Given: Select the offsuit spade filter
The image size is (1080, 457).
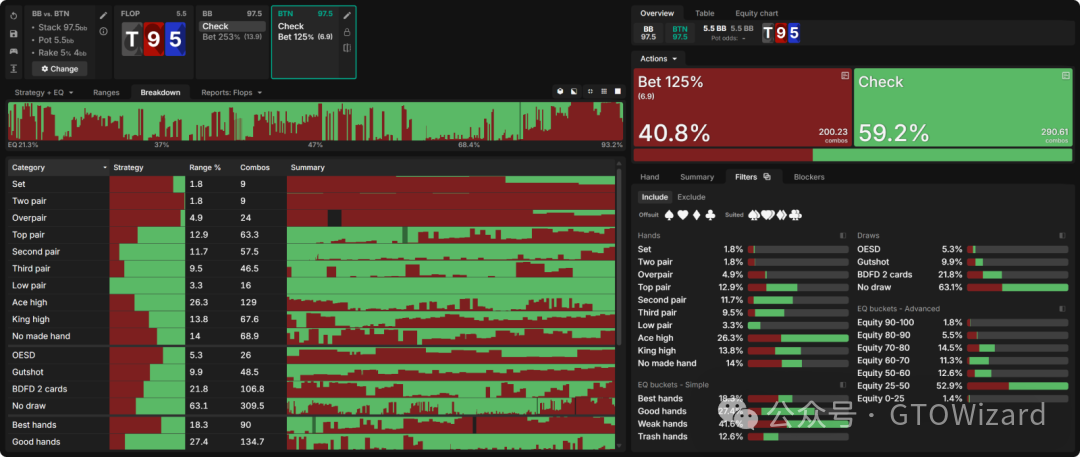Looking at the screenshot, I should coord(671,215).
